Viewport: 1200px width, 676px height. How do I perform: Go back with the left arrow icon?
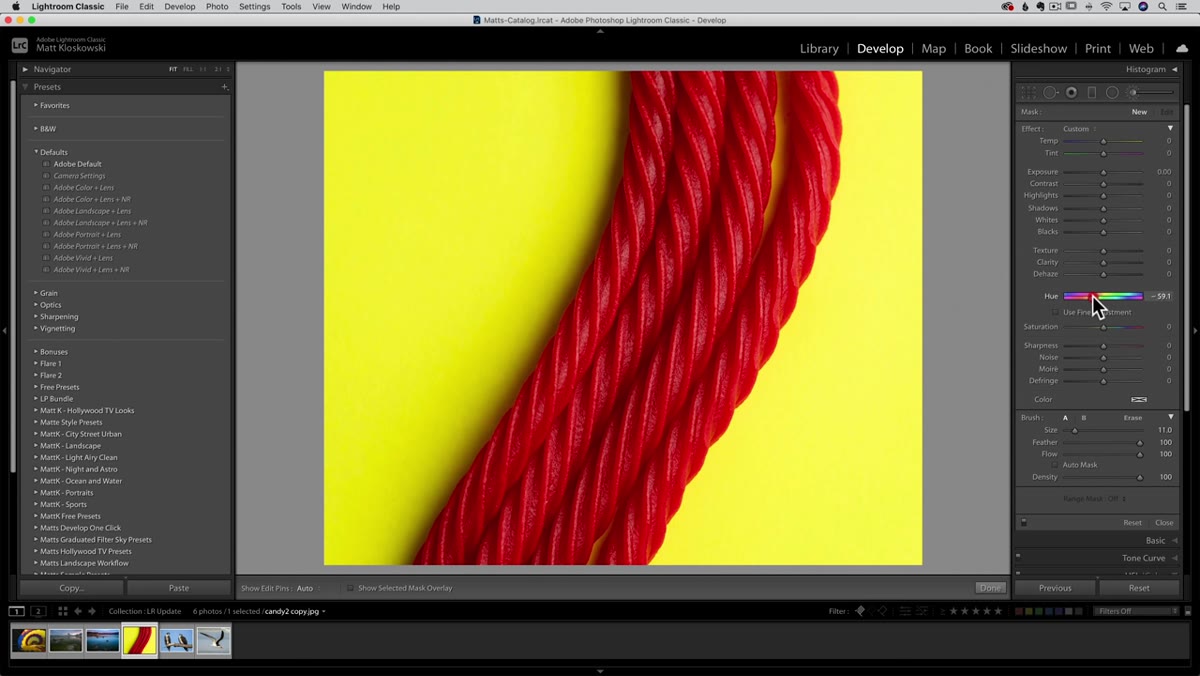click(78, 611)
